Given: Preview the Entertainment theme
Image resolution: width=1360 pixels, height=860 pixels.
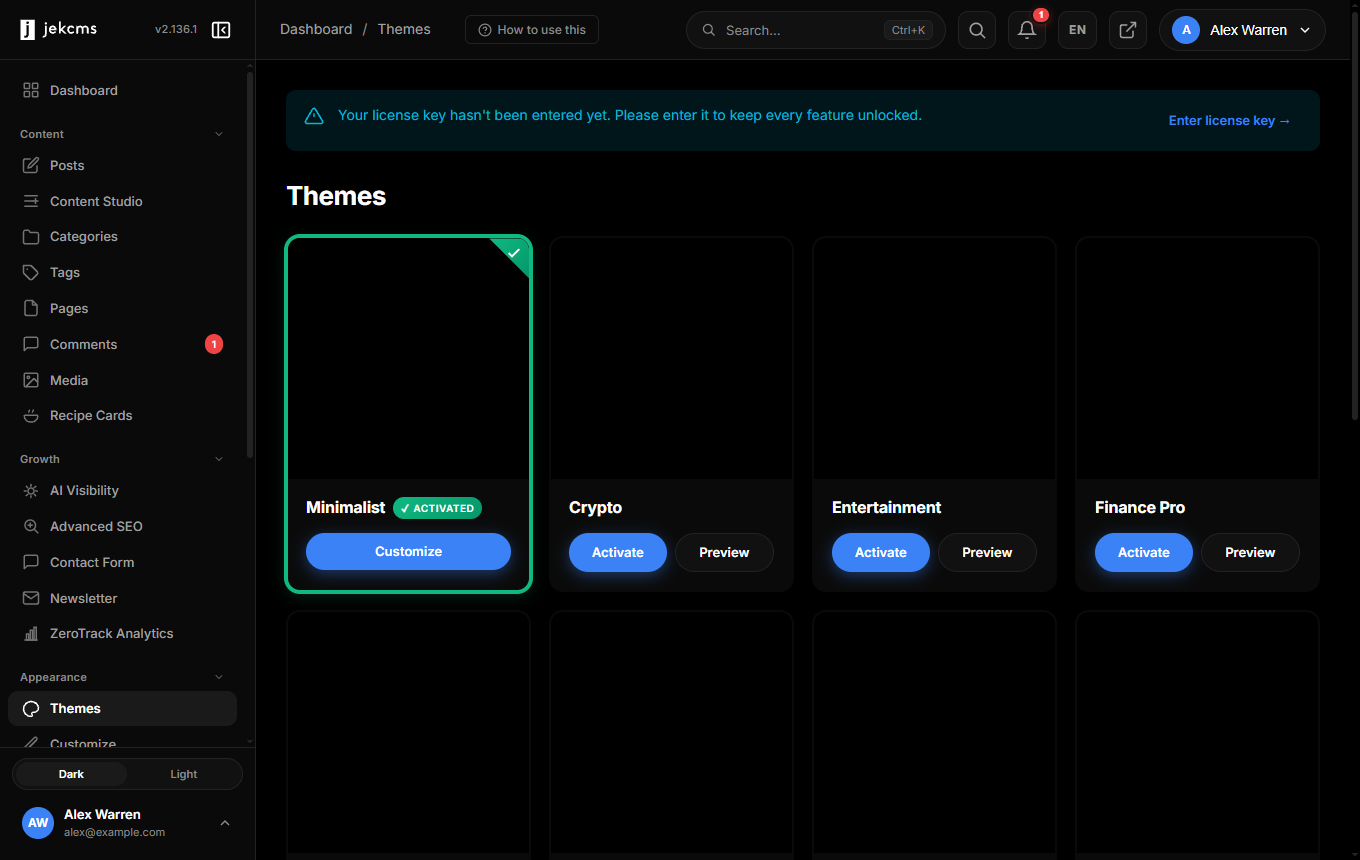Looking at the screenshot, I should [987, 552].
